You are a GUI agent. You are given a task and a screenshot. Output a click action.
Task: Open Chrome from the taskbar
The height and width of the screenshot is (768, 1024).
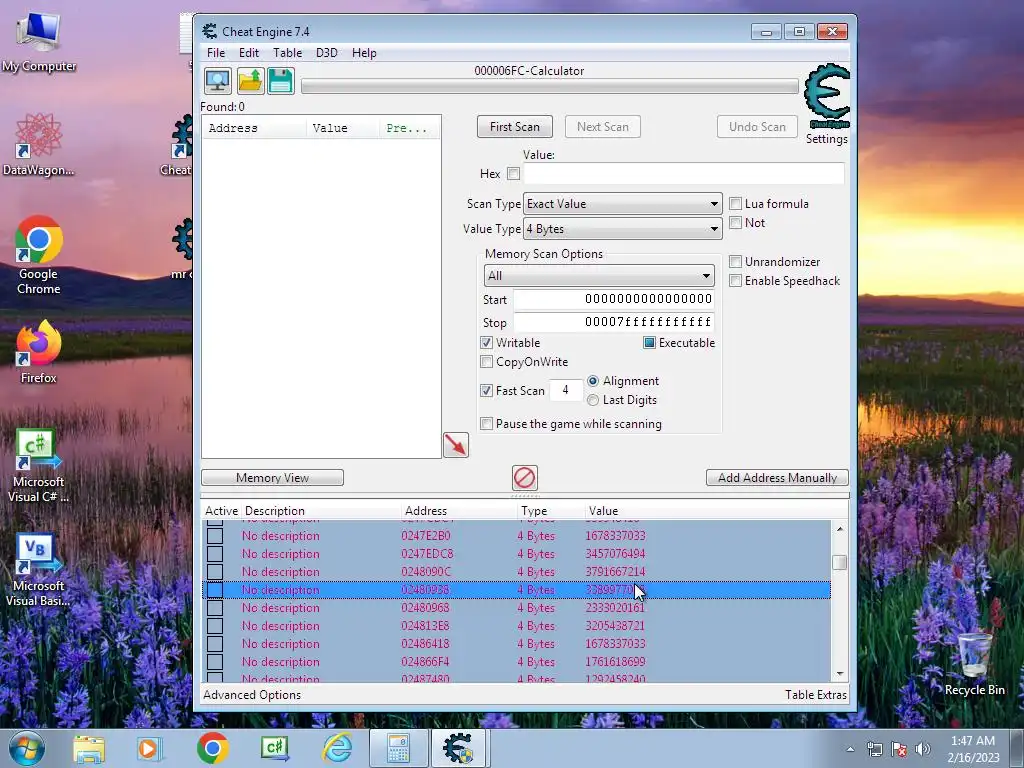click(x=212, y=748)
